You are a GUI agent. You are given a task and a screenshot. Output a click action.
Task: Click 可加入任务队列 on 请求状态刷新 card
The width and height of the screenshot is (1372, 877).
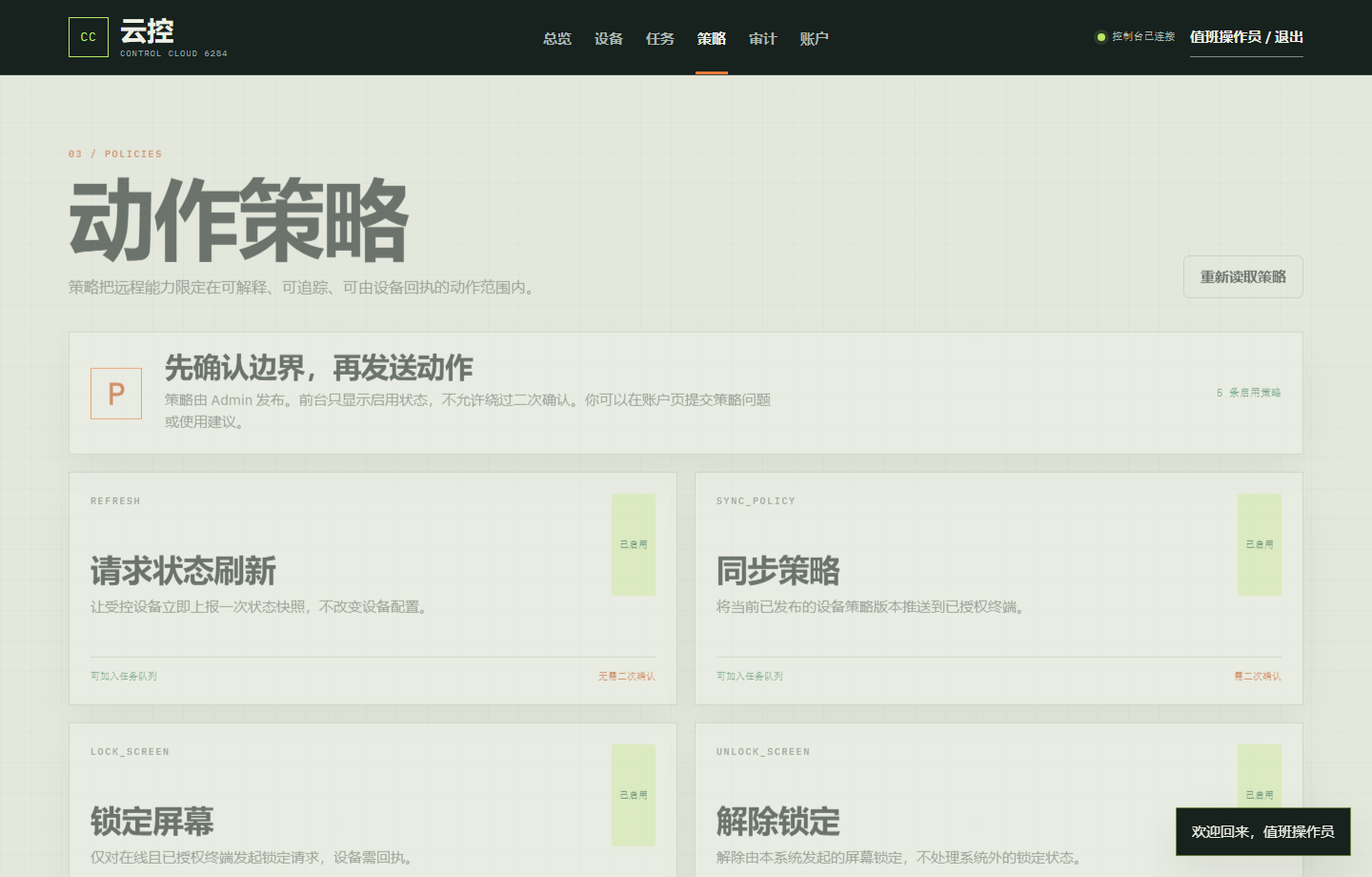(124, 676)
